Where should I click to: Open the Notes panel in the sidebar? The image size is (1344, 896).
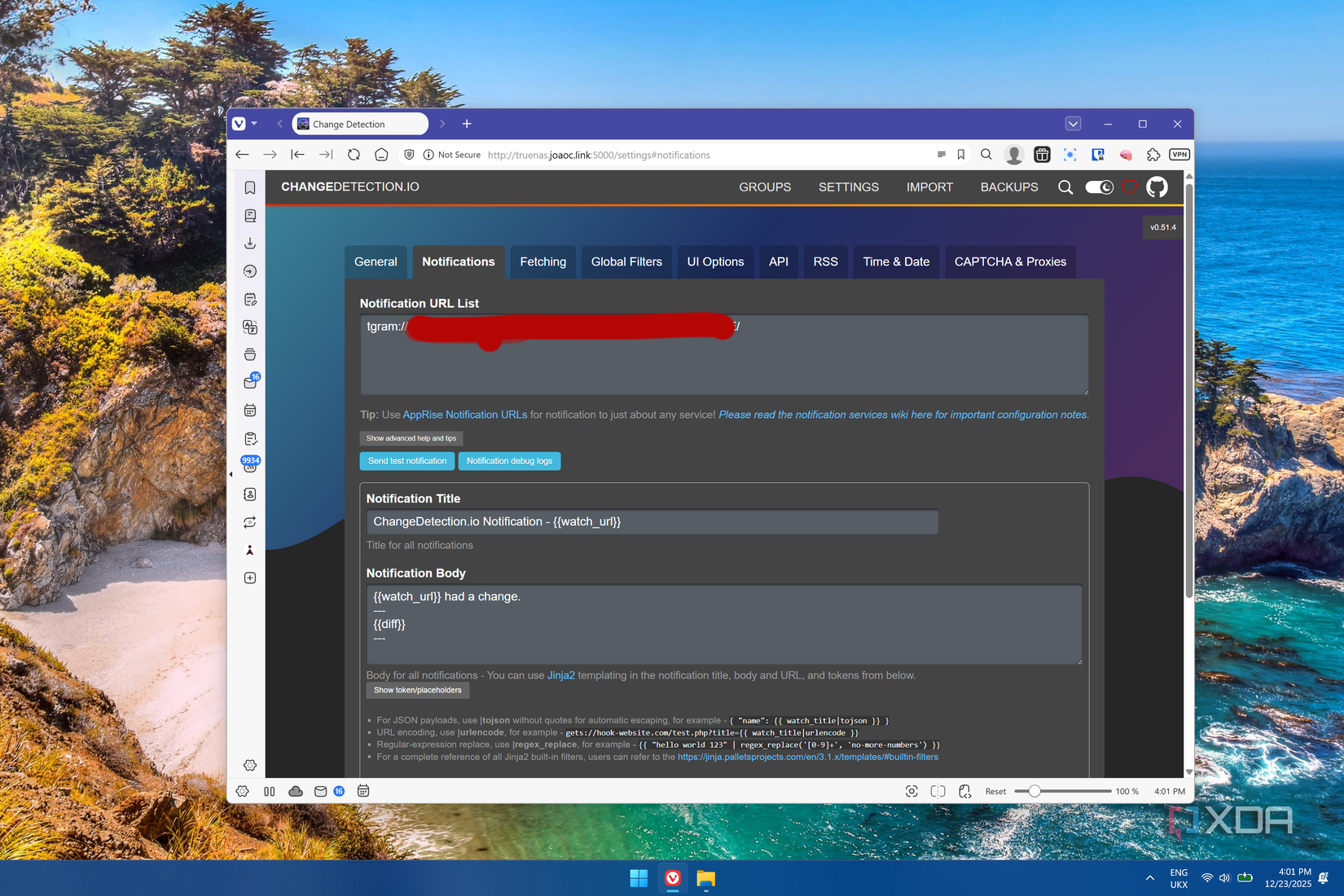tap(250, 300)
